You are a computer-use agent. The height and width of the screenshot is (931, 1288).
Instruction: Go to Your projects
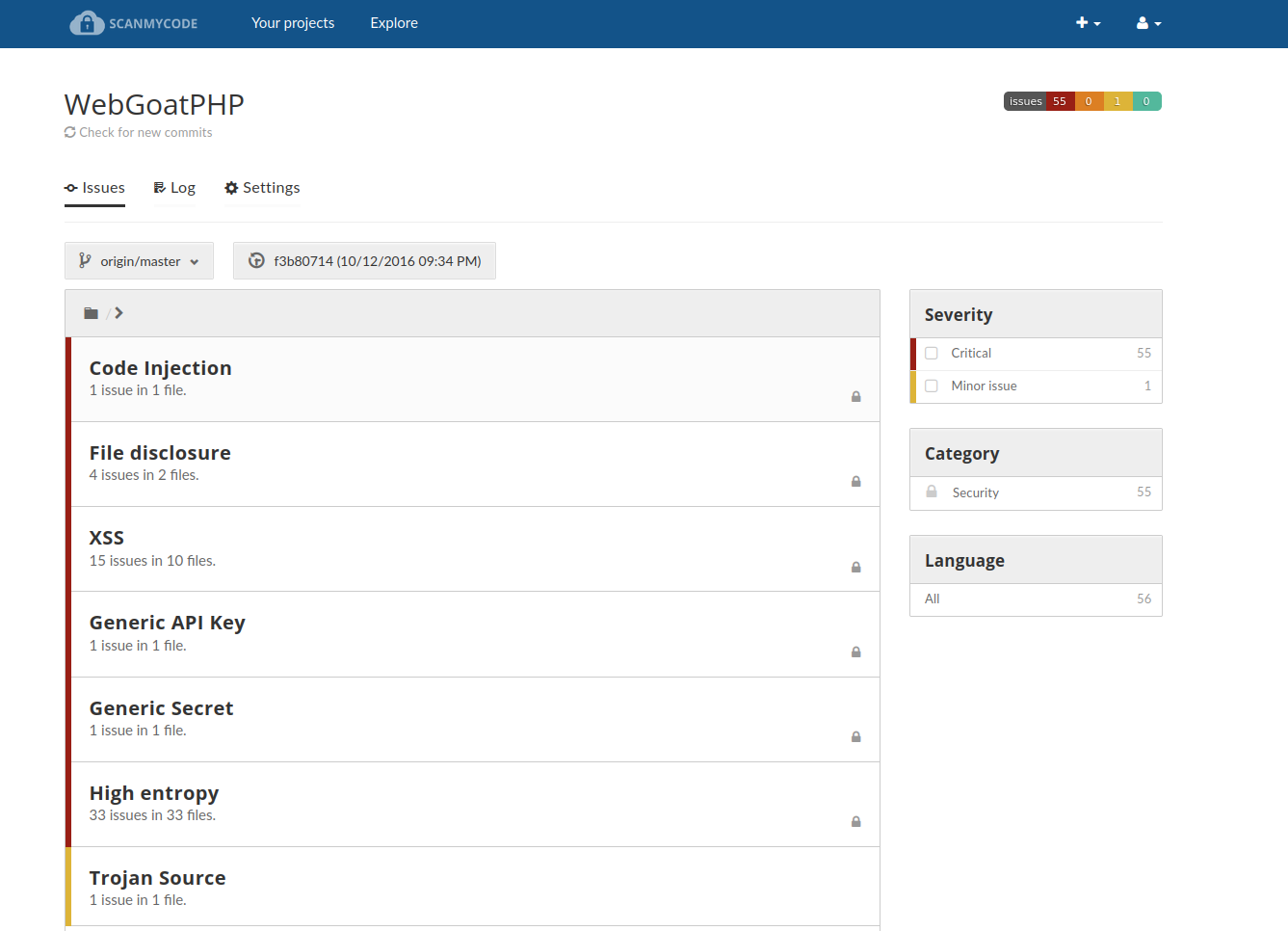[x=293, y=23]
